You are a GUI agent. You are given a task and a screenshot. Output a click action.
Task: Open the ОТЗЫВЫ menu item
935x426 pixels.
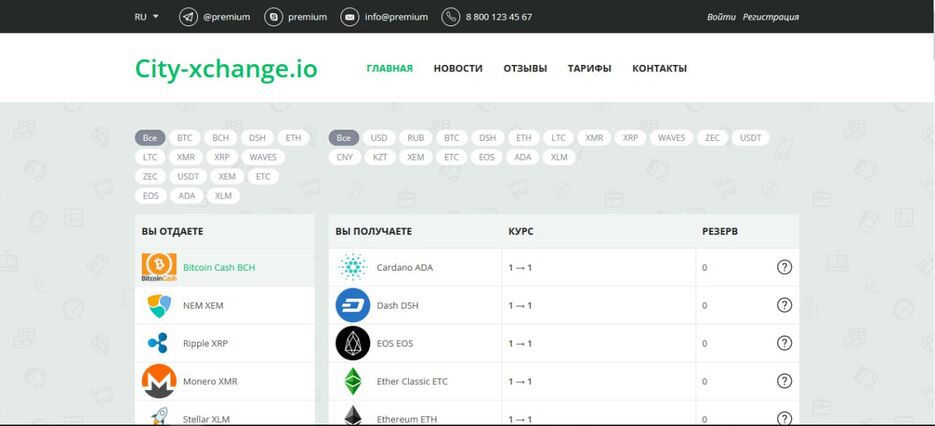click(525, 68)
